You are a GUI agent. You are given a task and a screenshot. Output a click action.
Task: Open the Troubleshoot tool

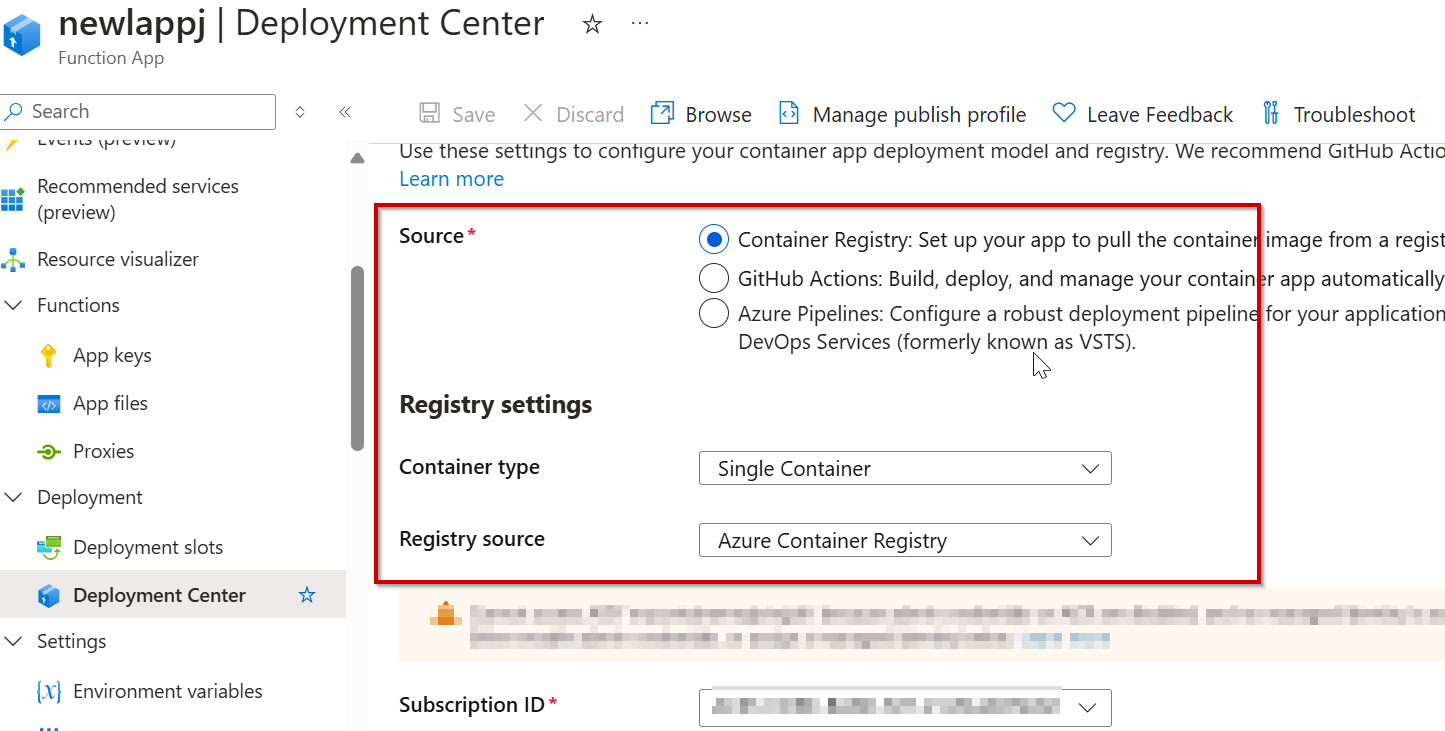[1339, 114]
